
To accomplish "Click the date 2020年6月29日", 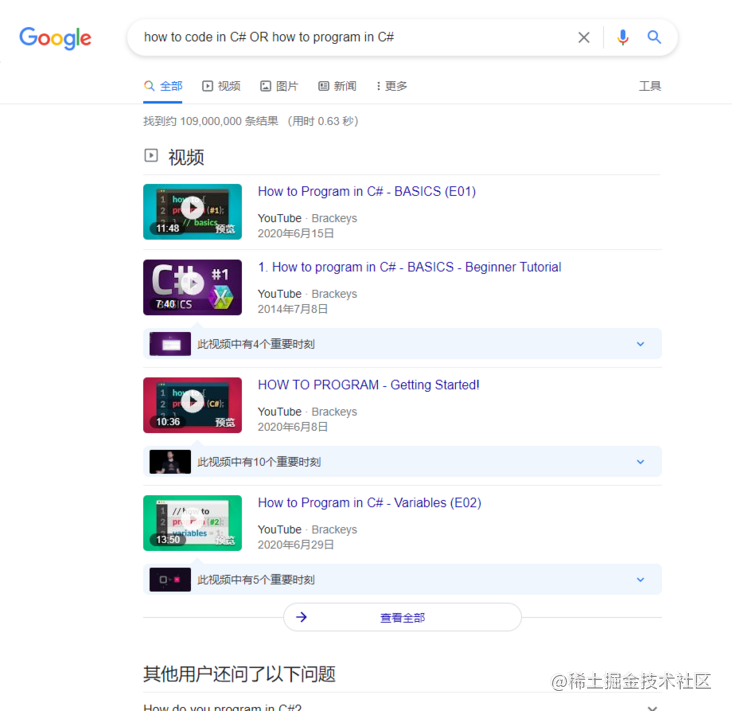I will pos(296,545).
